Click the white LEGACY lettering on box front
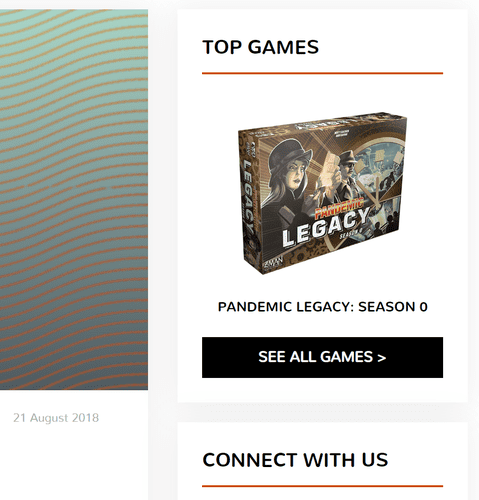 [x=325, y=227]
